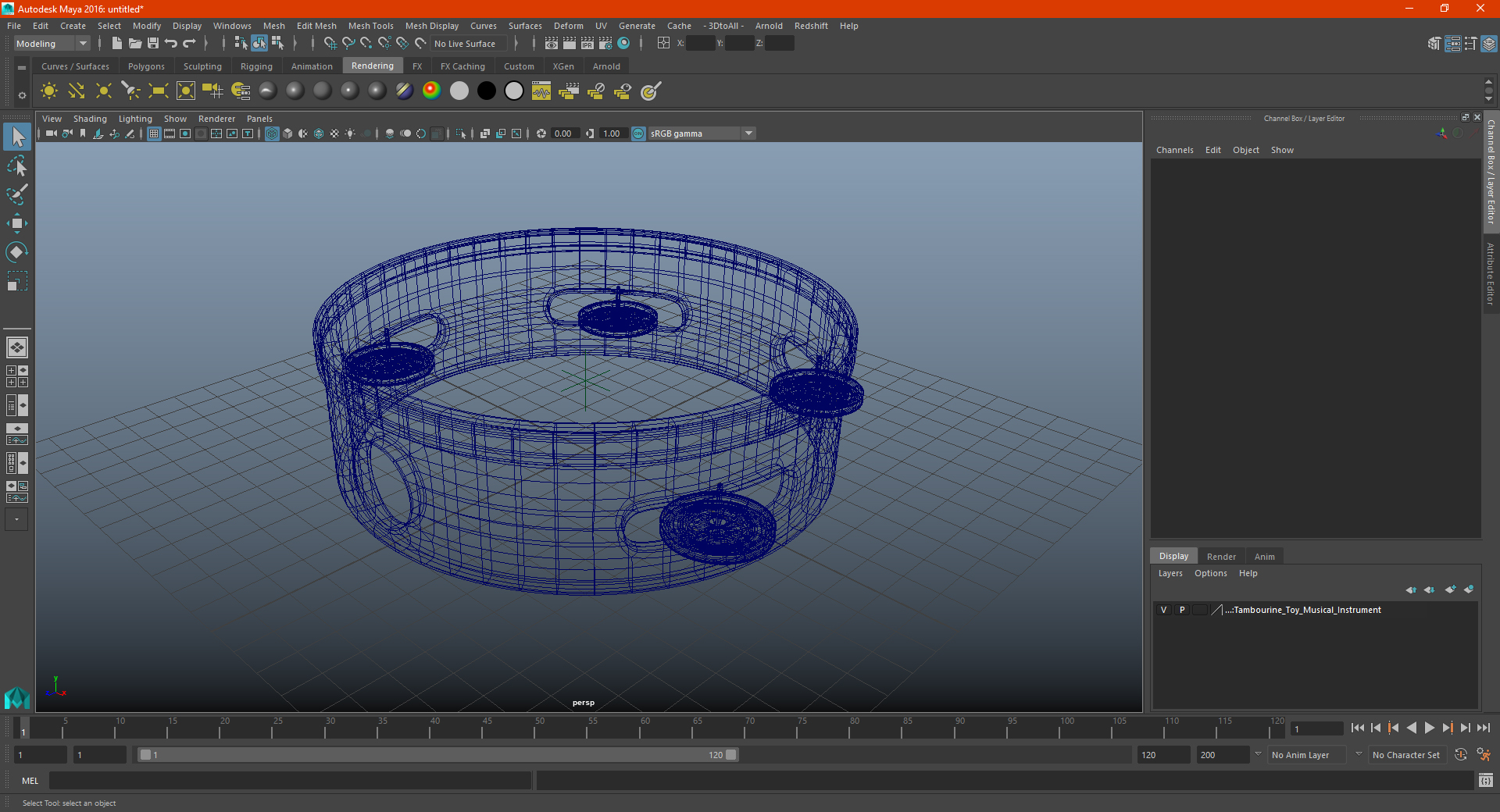1500x812 pixels.
Task: Snap to grids icon
Action: [330, 44]
